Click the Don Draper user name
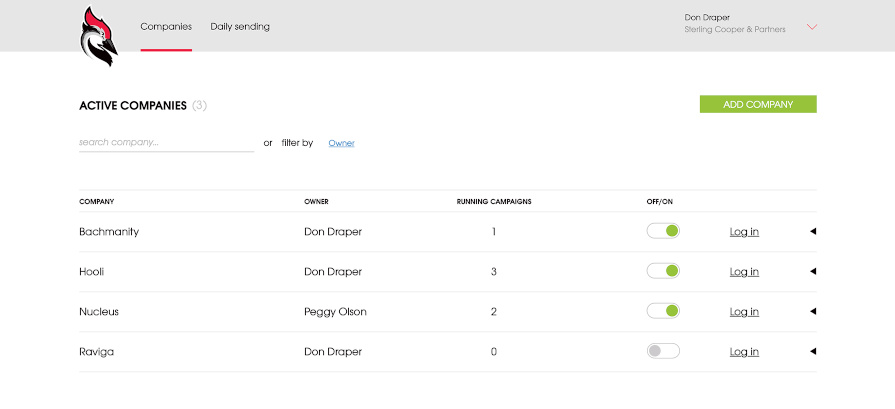The height and width of the screenshot is (409, 895). (x=707, y=18)
